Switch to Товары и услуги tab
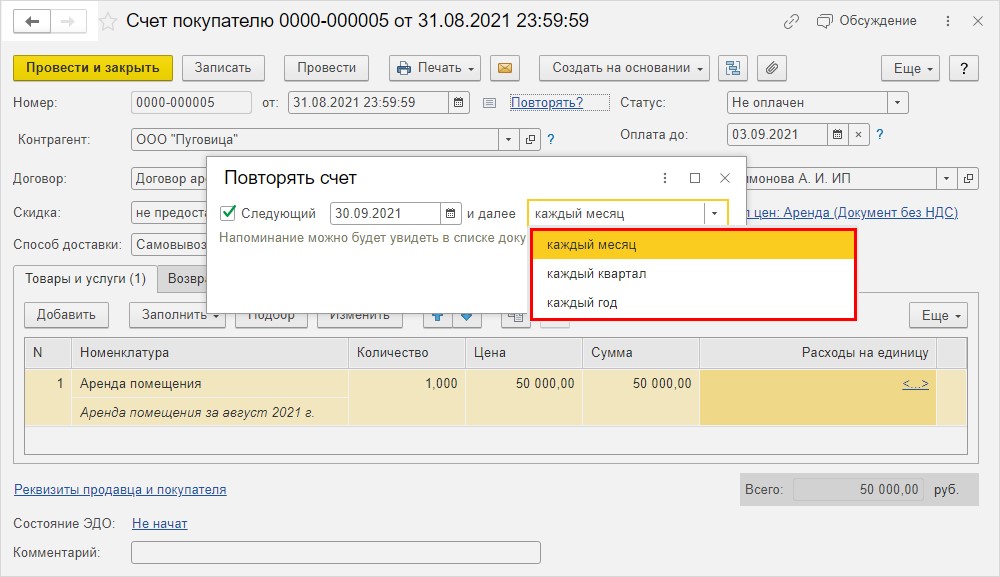Image resolution: width=1000 pixels, height=577 pixels. click(x=85, y=279)
